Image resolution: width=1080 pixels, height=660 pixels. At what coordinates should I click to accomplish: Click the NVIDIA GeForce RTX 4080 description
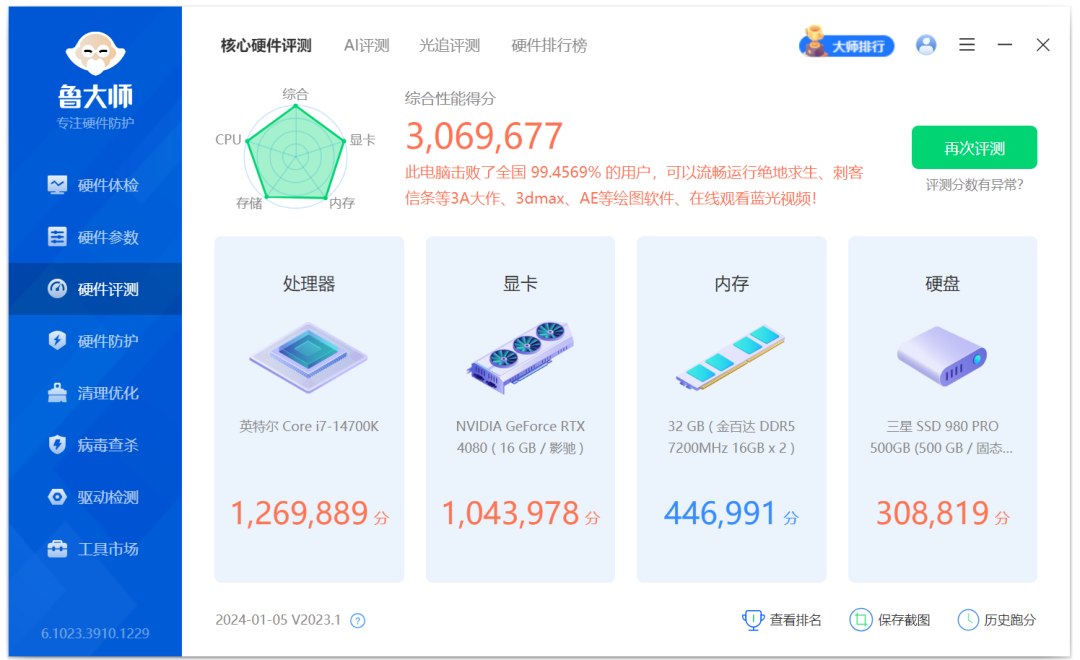pyautogui.click(x=520, y=437)
